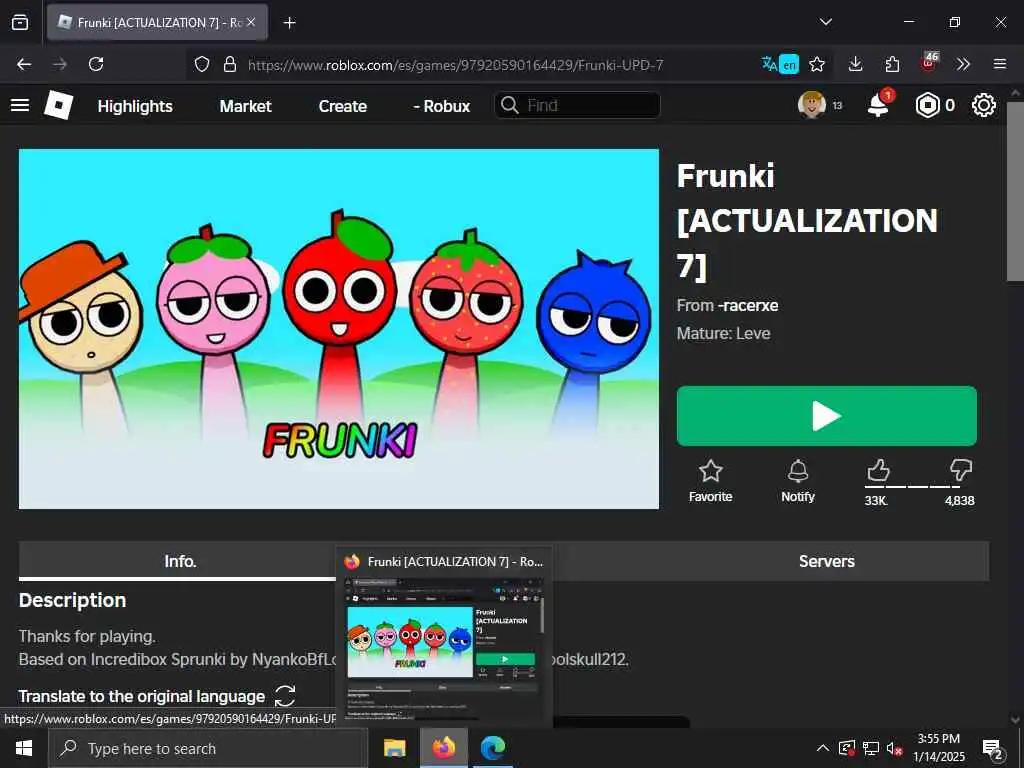The width and height of the screenshot is (1024, 768).
Task: Add the game to Favorites
Action: click(711, 481)
